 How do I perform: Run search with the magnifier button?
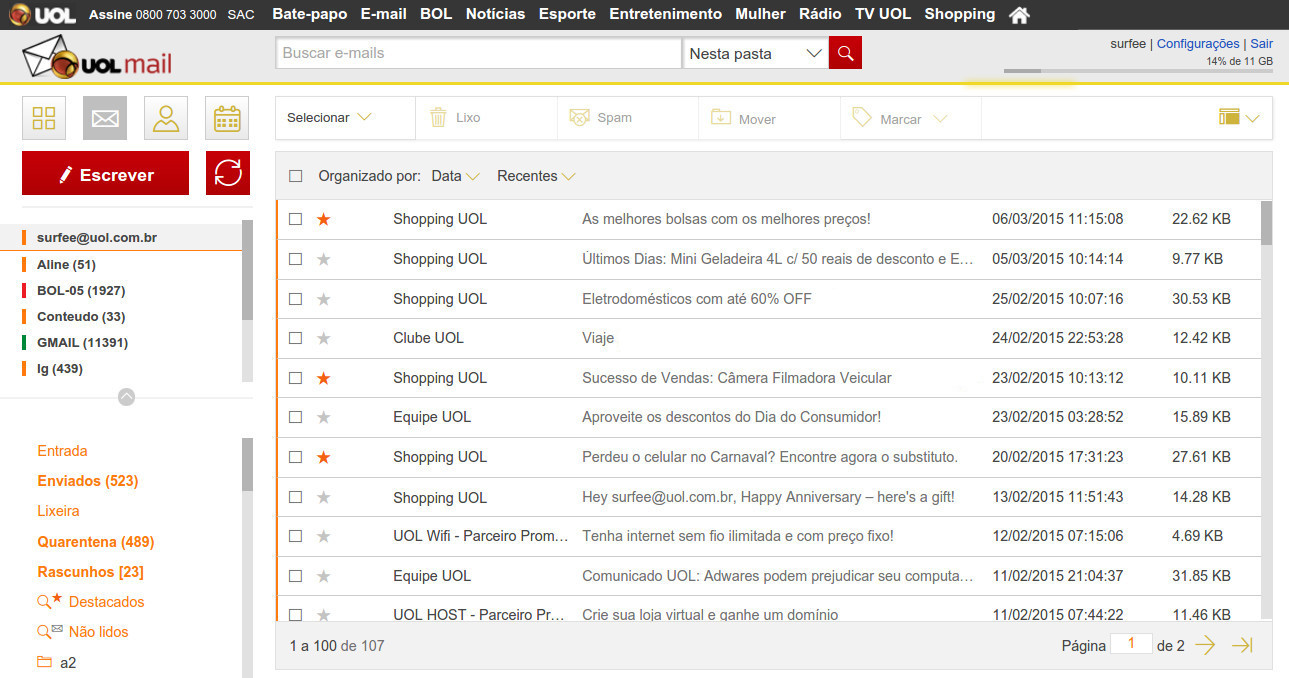845,53
